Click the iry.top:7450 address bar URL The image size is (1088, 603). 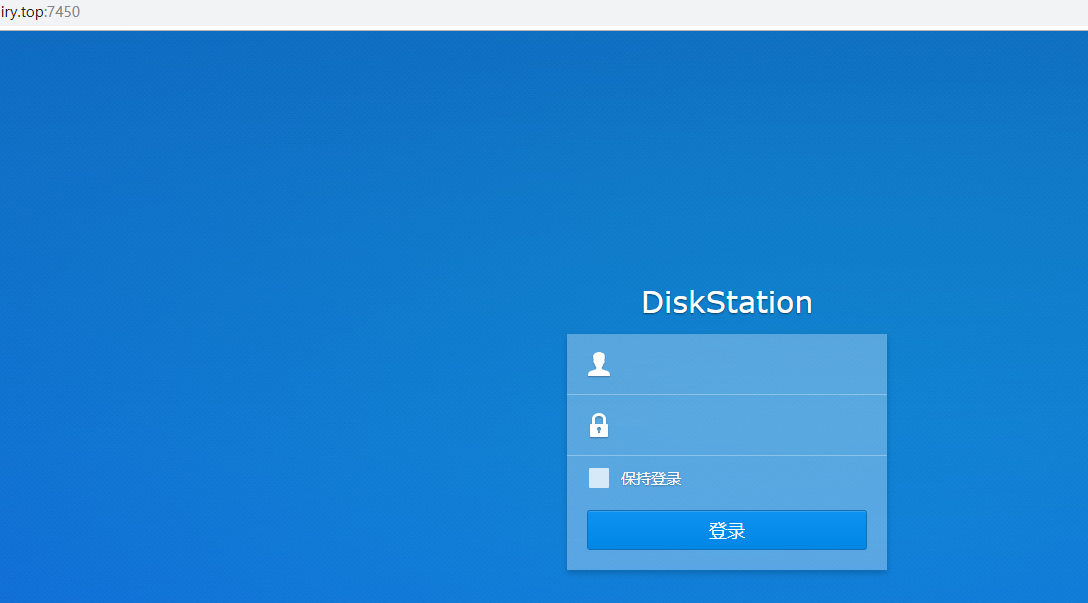40,12
